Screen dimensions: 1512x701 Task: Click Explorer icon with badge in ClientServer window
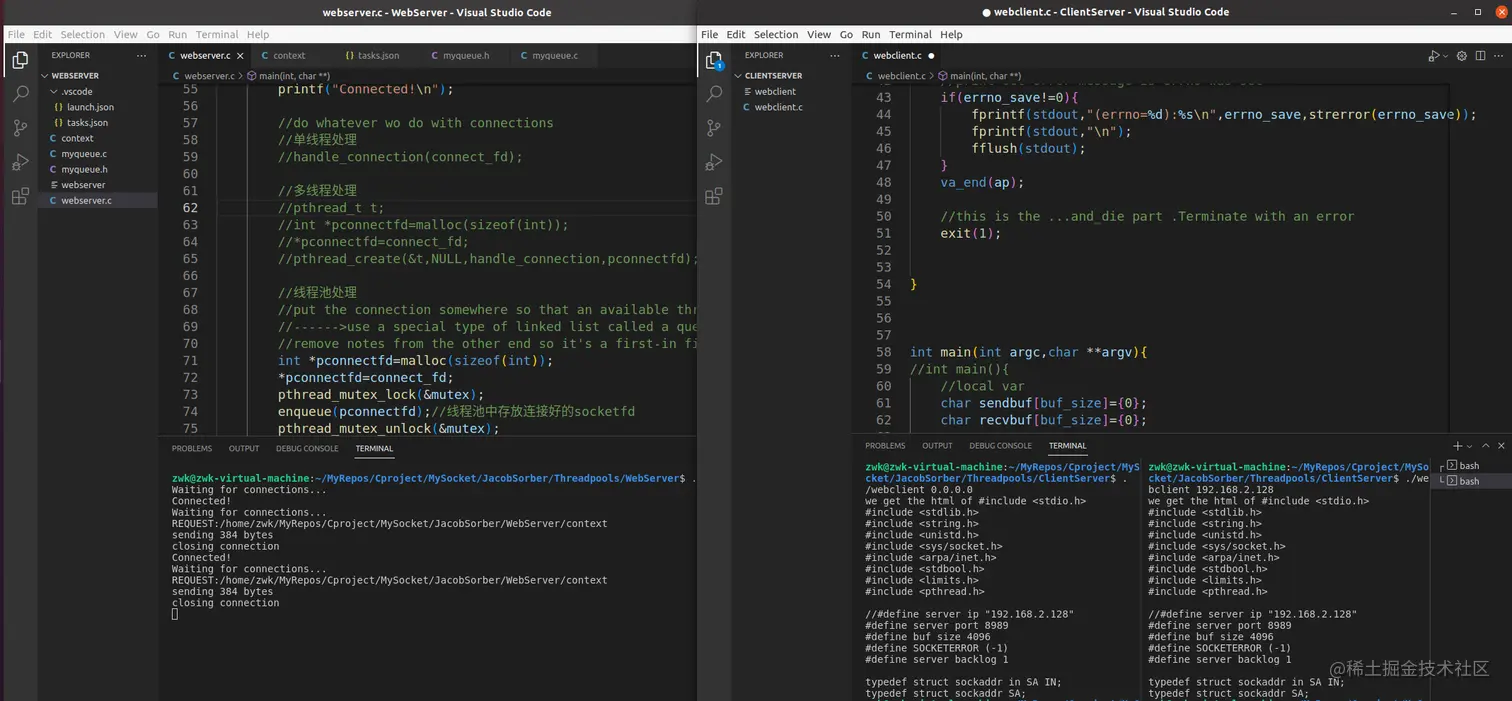[x=714, y=60]
